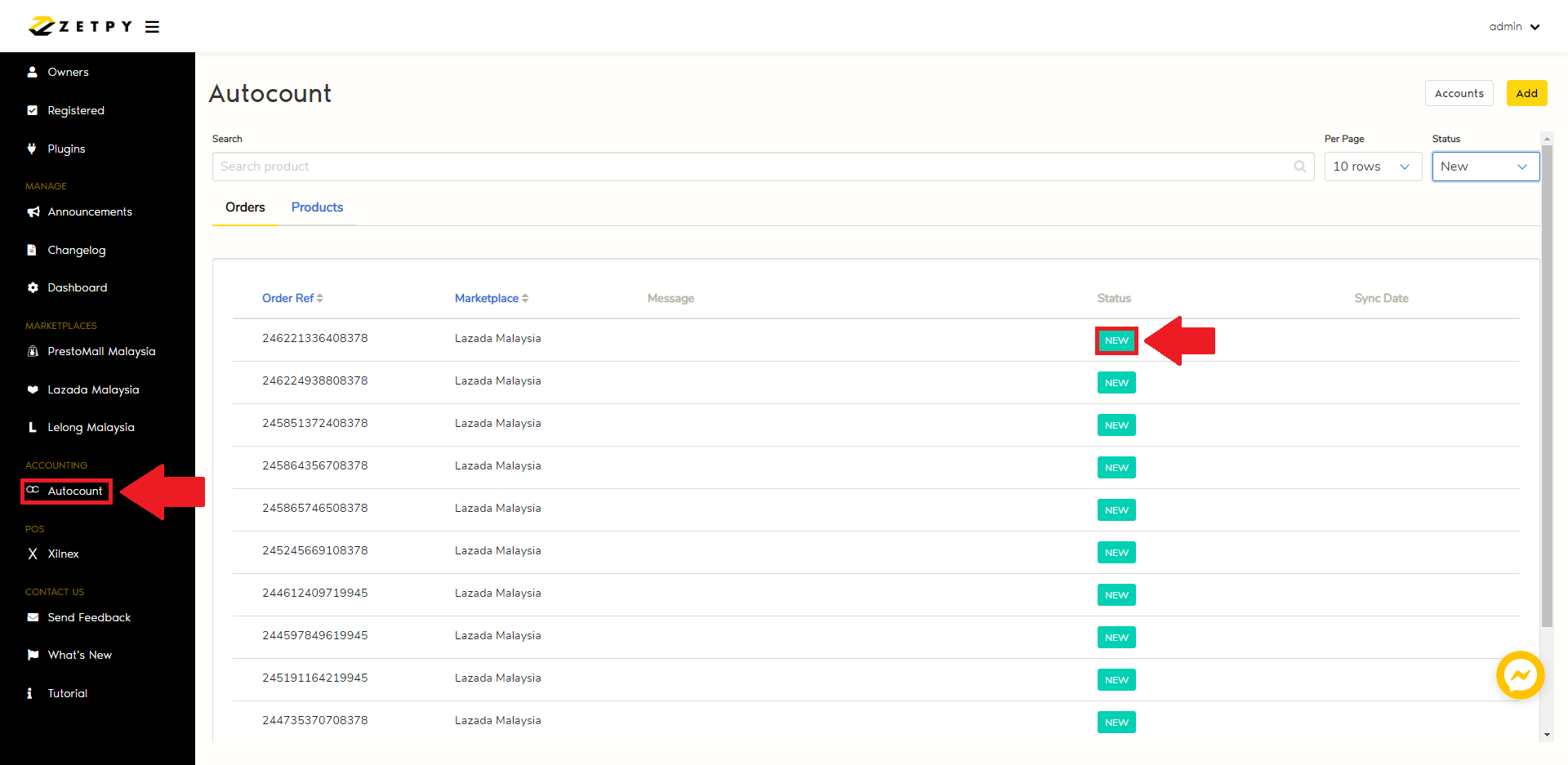Click the Lelong Malaysia L icon
The image size is (1568, 765).
coord(33,427)
